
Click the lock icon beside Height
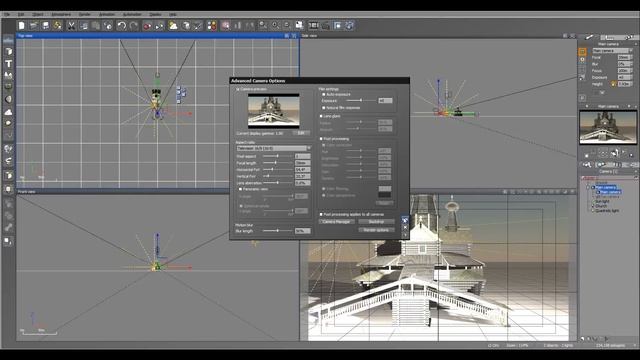pos(613,84)
